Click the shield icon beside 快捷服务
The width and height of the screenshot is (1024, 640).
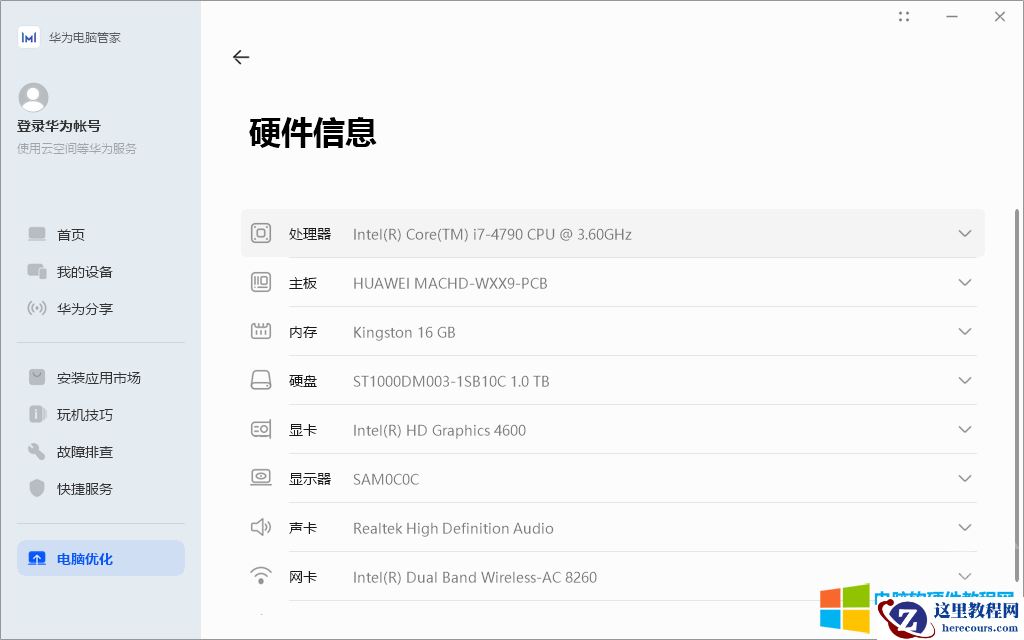(x=36, y=488)
